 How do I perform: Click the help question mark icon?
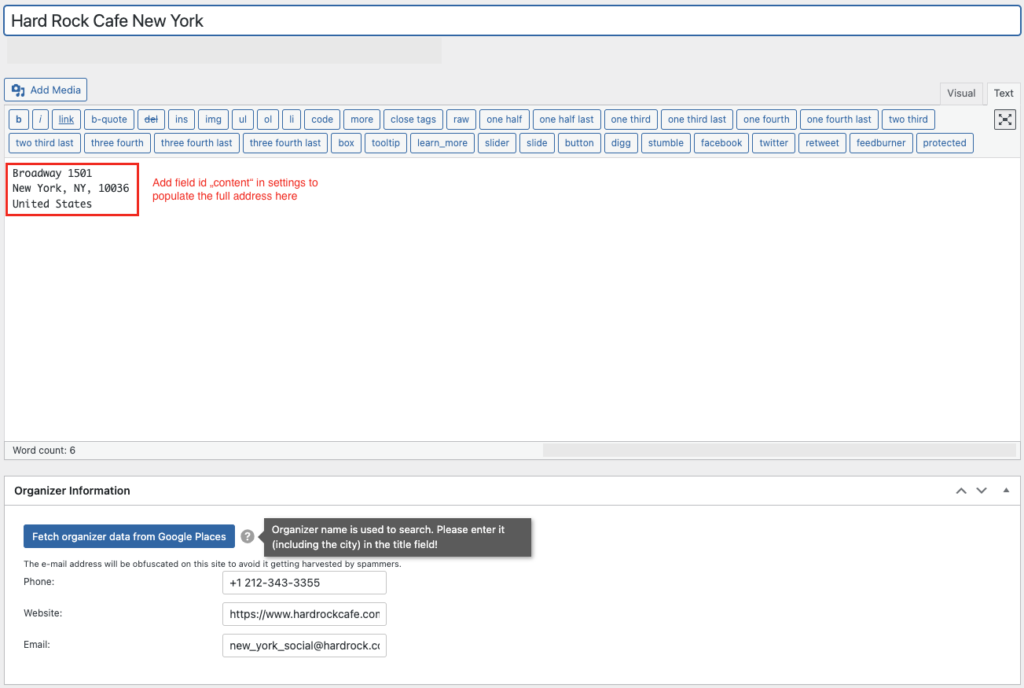[246, 536]
